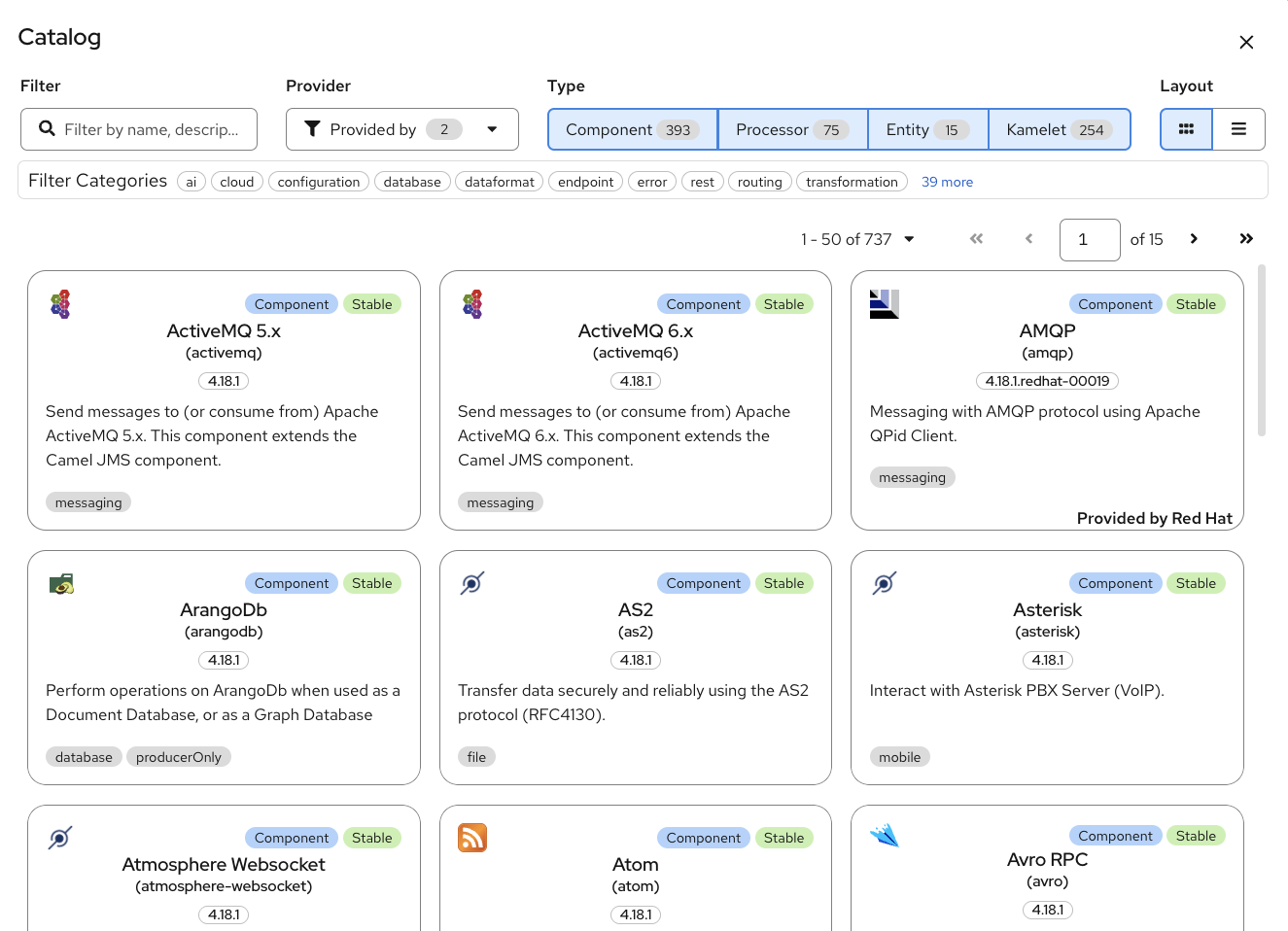Filter by the dataformat category
The height and width of the screenshot is (931, 1288).
click(x=500, y=182)
